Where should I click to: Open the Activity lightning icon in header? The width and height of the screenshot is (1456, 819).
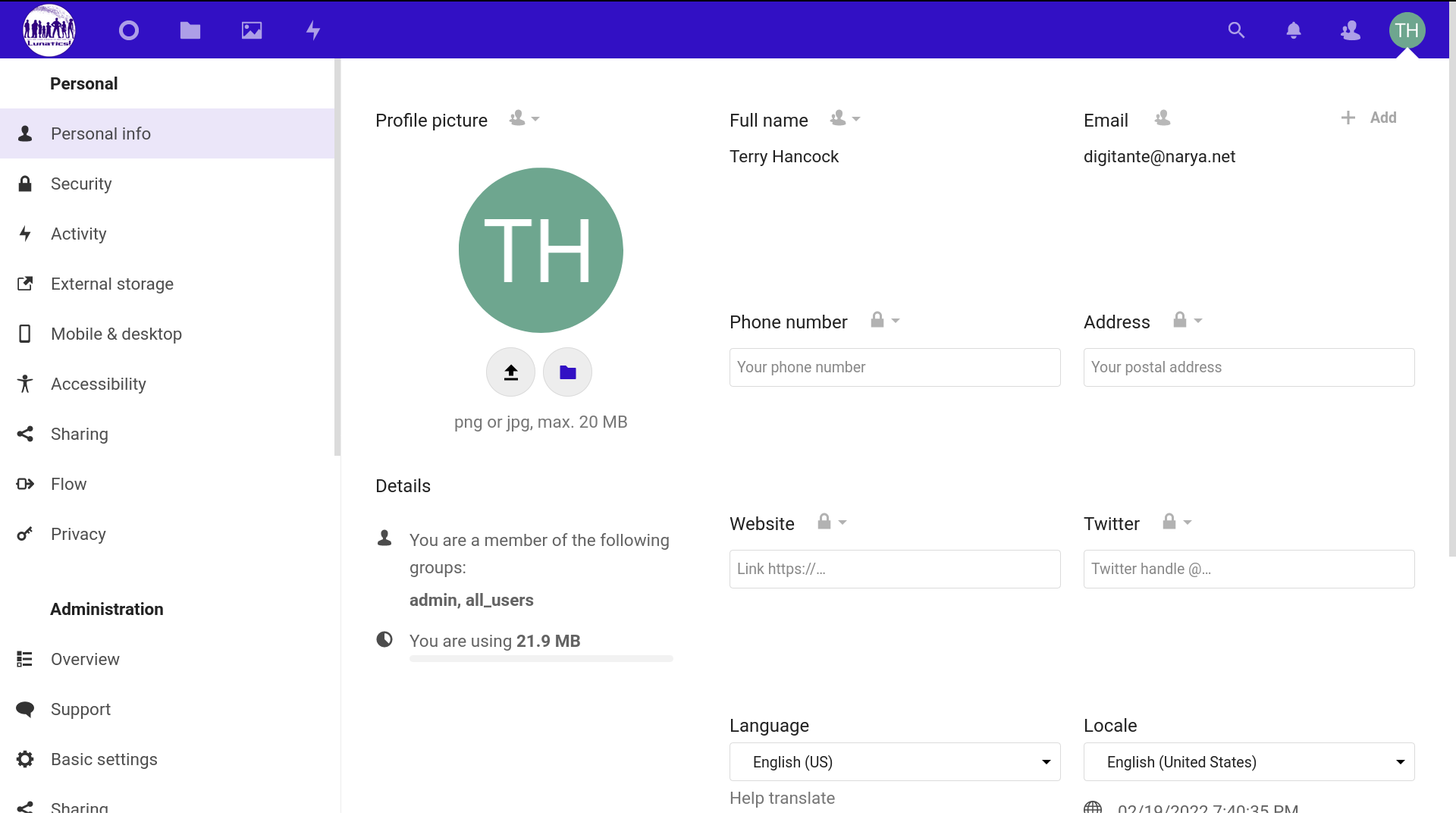coord(313,30)
